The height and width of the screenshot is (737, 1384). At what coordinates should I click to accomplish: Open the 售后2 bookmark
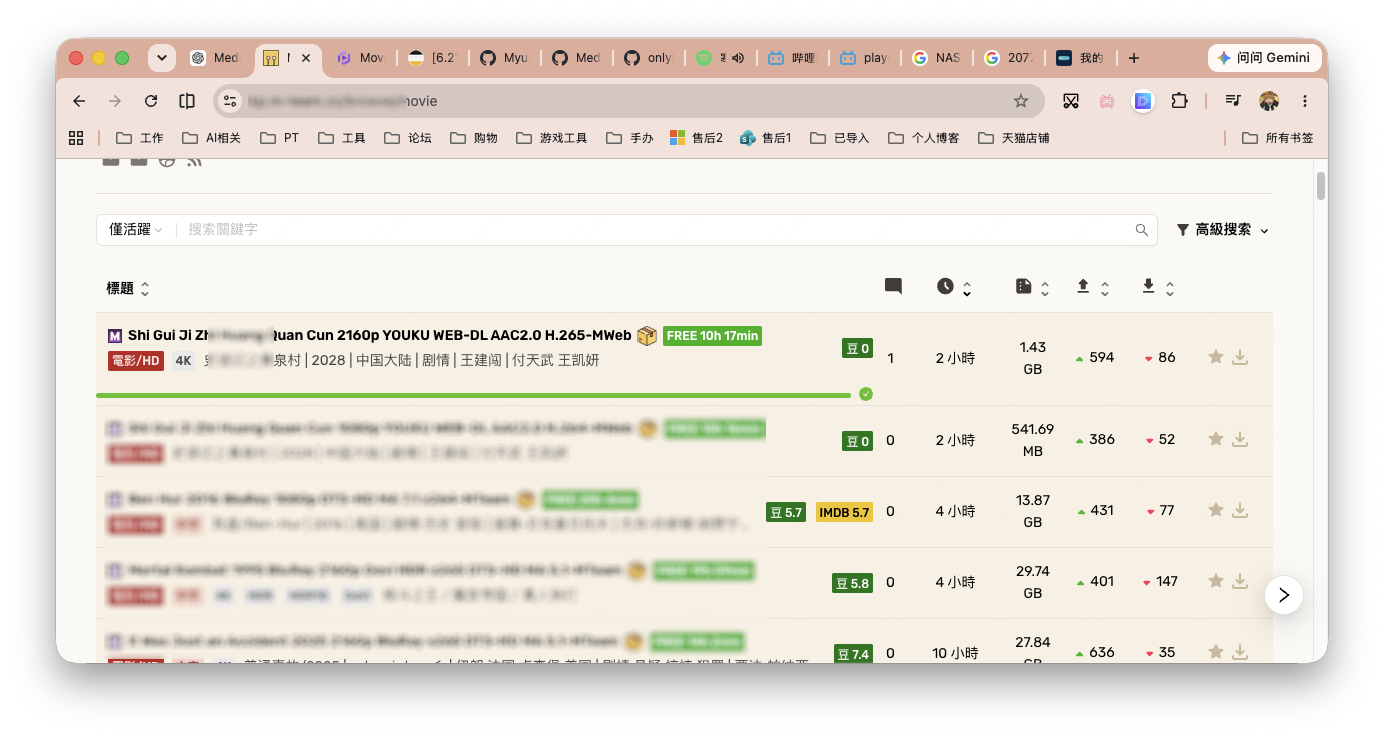click(x=696, y=138)
